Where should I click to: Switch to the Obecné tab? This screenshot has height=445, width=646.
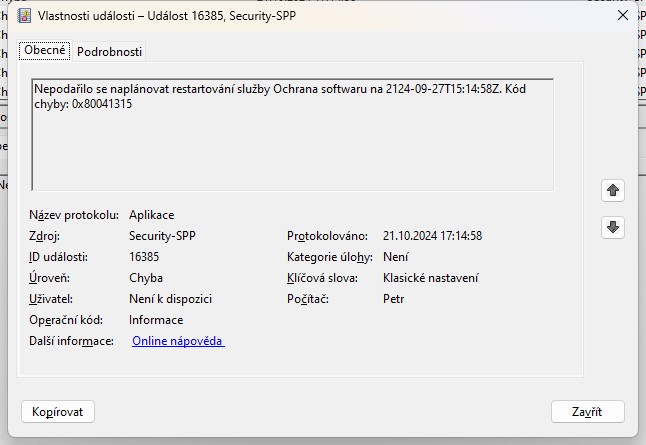(45, 51)
